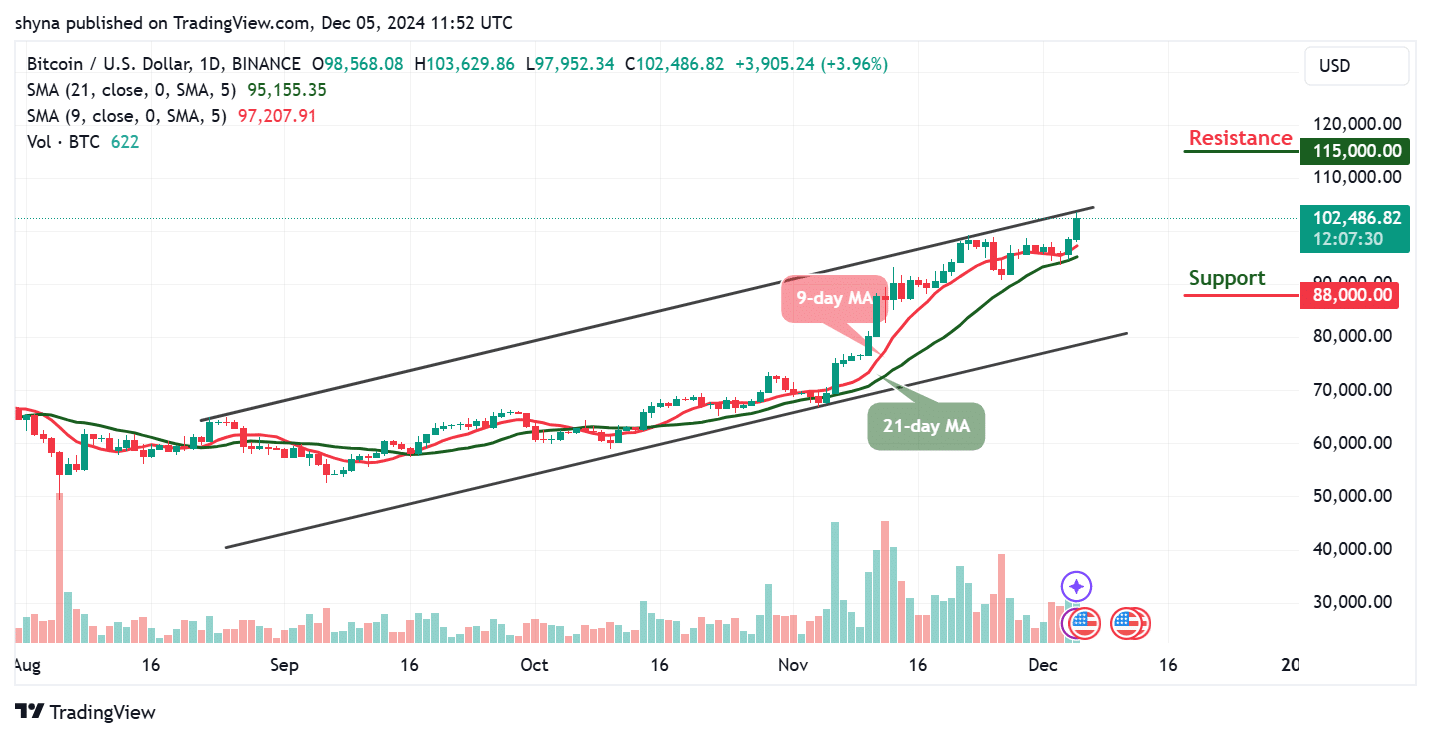Click the Support text label
The height and width of the screenshot is (738, 1431).
coord(1227,278)
